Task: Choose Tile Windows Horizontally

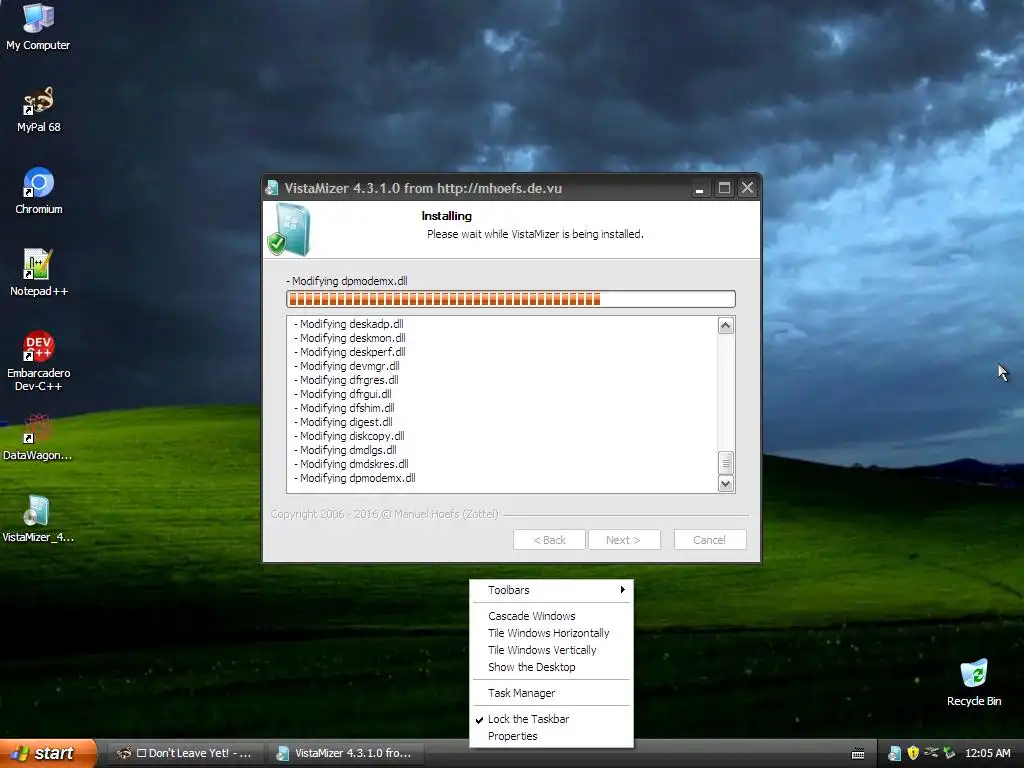Action: 551,633
